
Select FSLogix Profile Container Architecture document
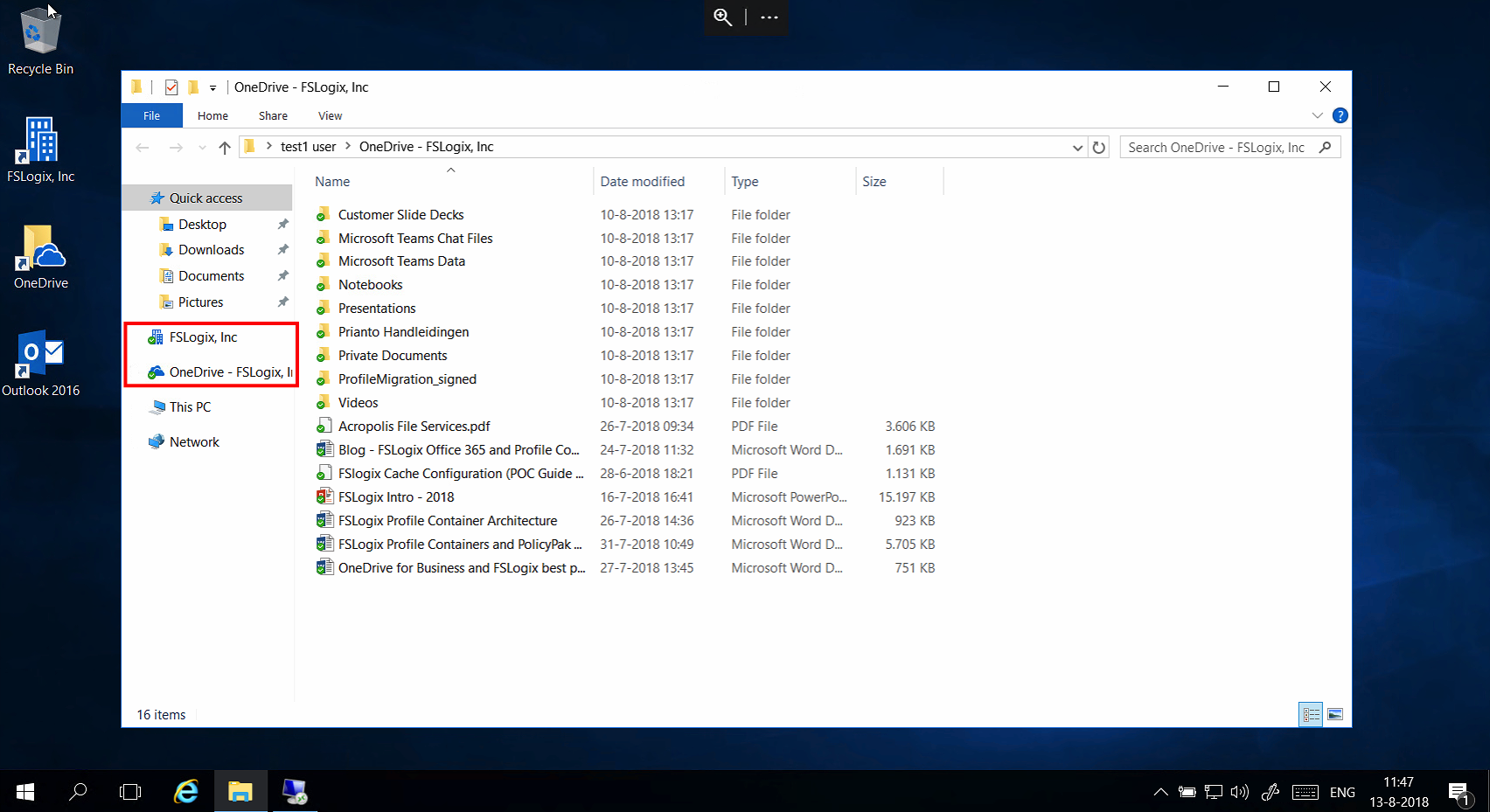click(x=448, y=521)
